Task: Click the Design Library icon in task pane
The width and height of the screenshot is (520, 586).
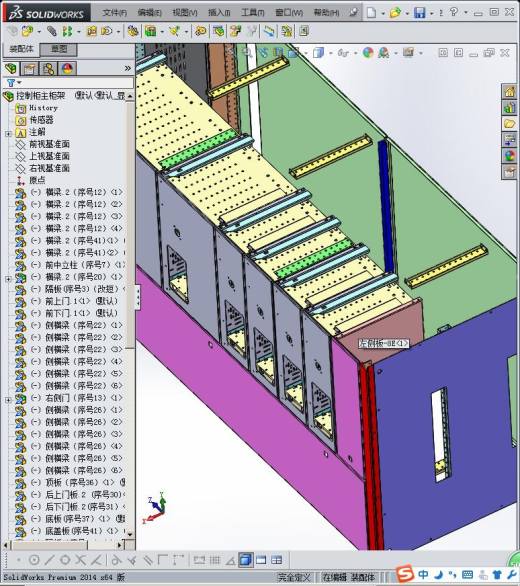Action: (510, 108)
